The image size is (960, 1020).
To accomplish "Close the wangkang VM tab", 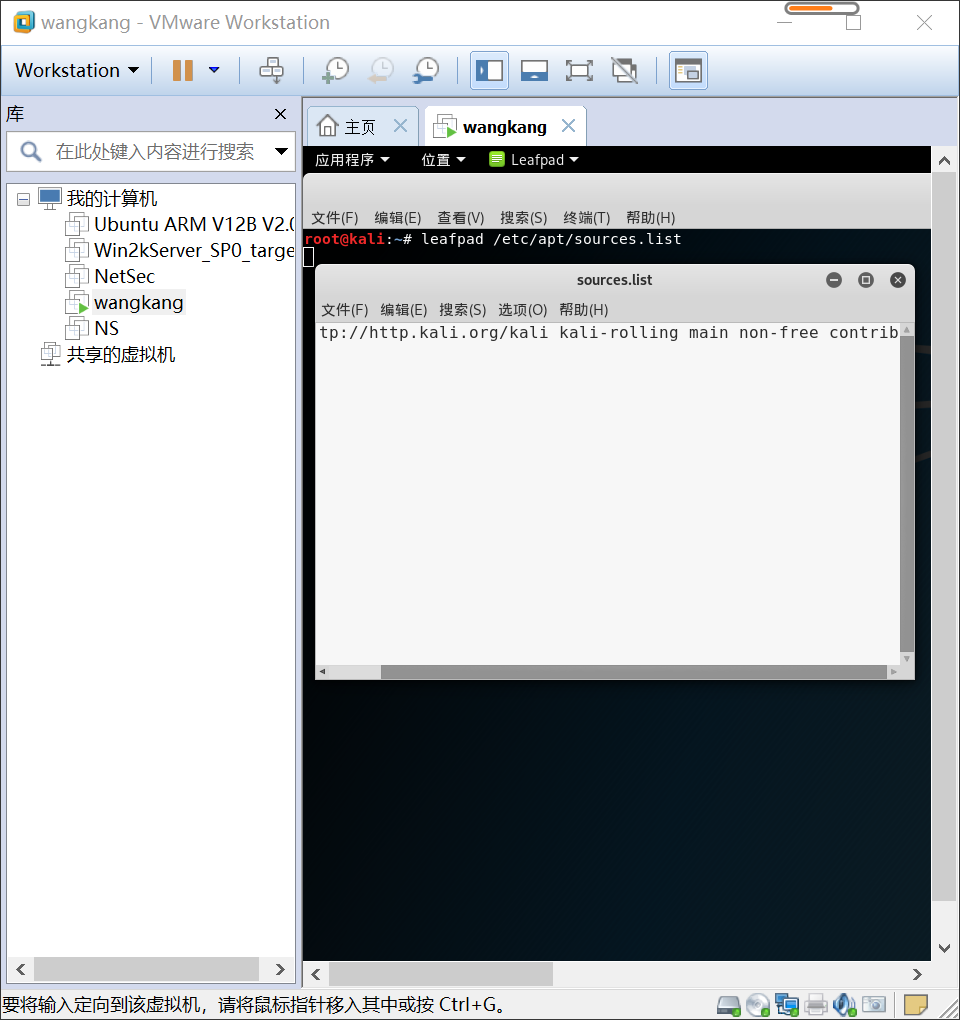I will tap(568, 126).
